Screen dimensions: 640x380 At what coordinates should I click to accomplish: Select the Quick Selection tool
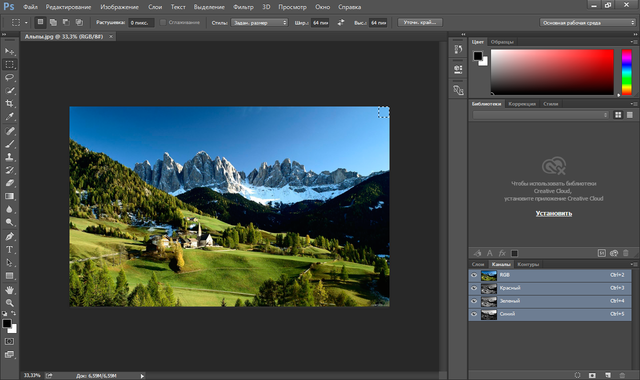tap(9, 90)
